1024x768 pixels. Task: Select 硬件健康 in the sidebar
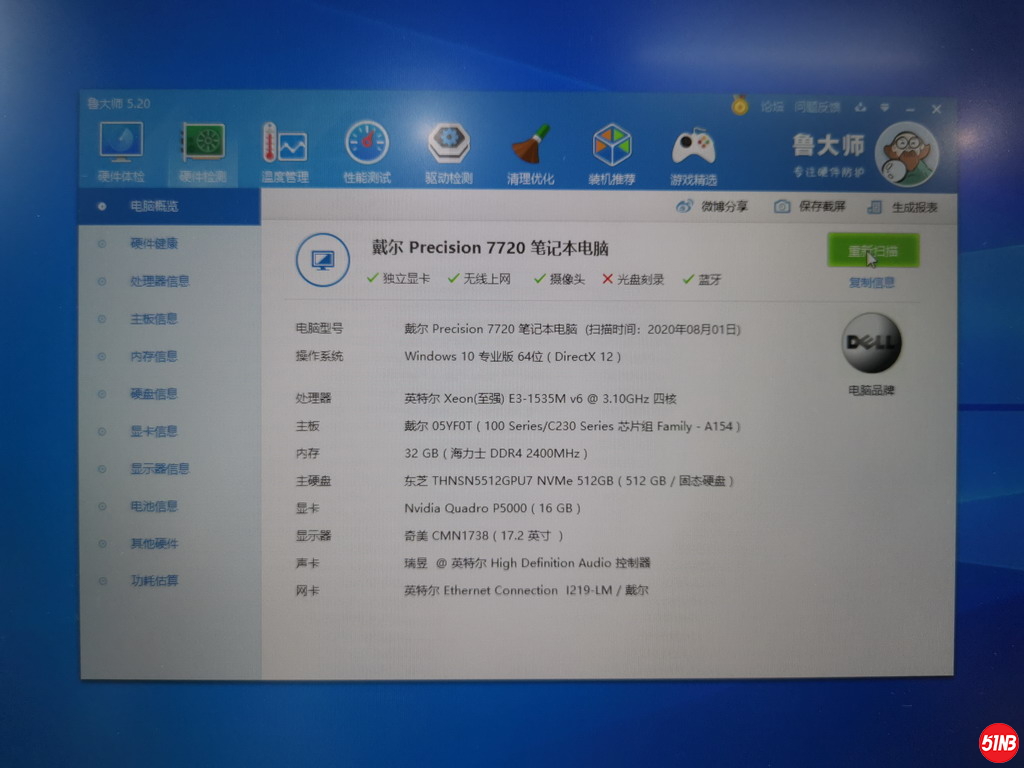170,244
